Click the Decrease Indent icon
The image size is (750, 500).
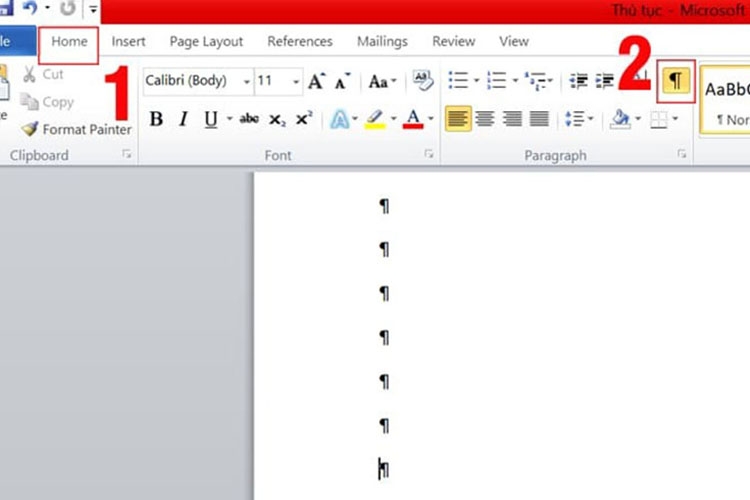pos(578,81)
